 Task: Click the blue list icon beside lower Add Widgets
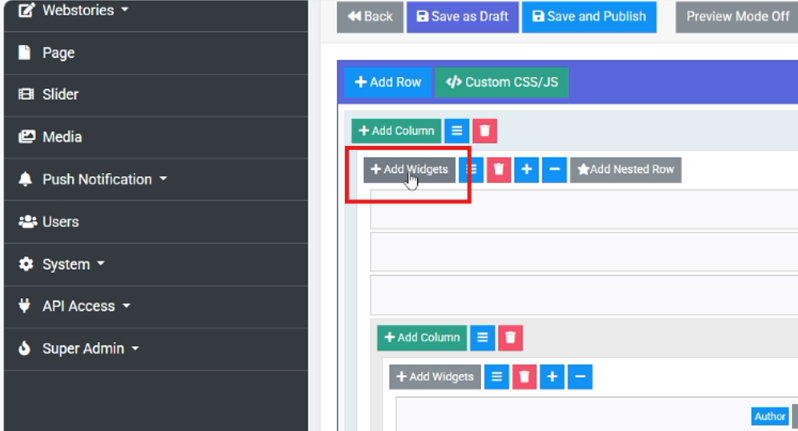(496, 377)
